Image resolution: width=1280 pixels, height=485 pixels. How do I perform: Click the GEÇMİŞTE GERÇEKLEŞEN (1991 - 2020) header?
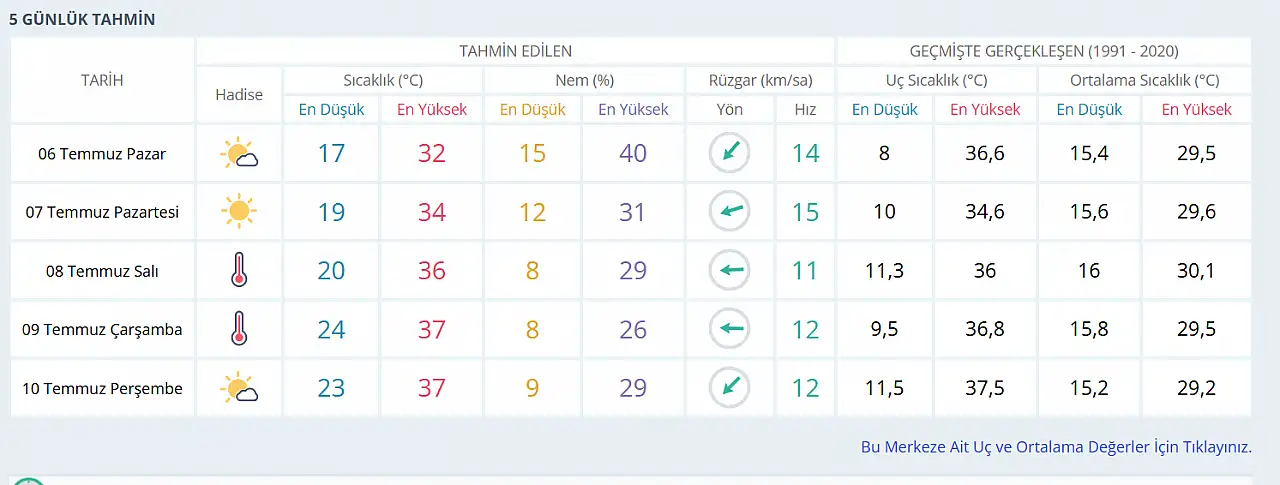tap(1044, 51)
